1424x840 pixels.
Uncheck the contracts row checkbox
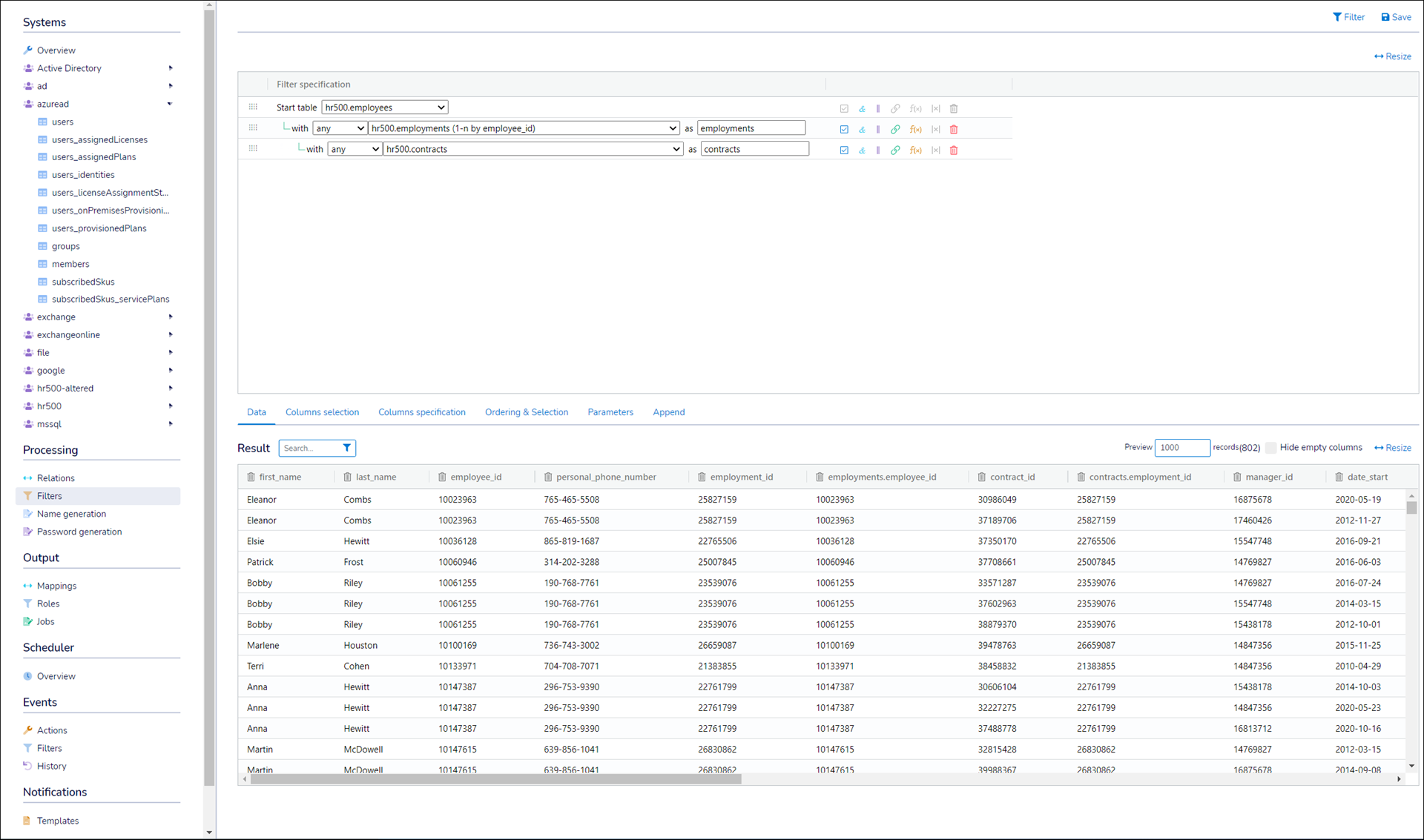(844, 150)
